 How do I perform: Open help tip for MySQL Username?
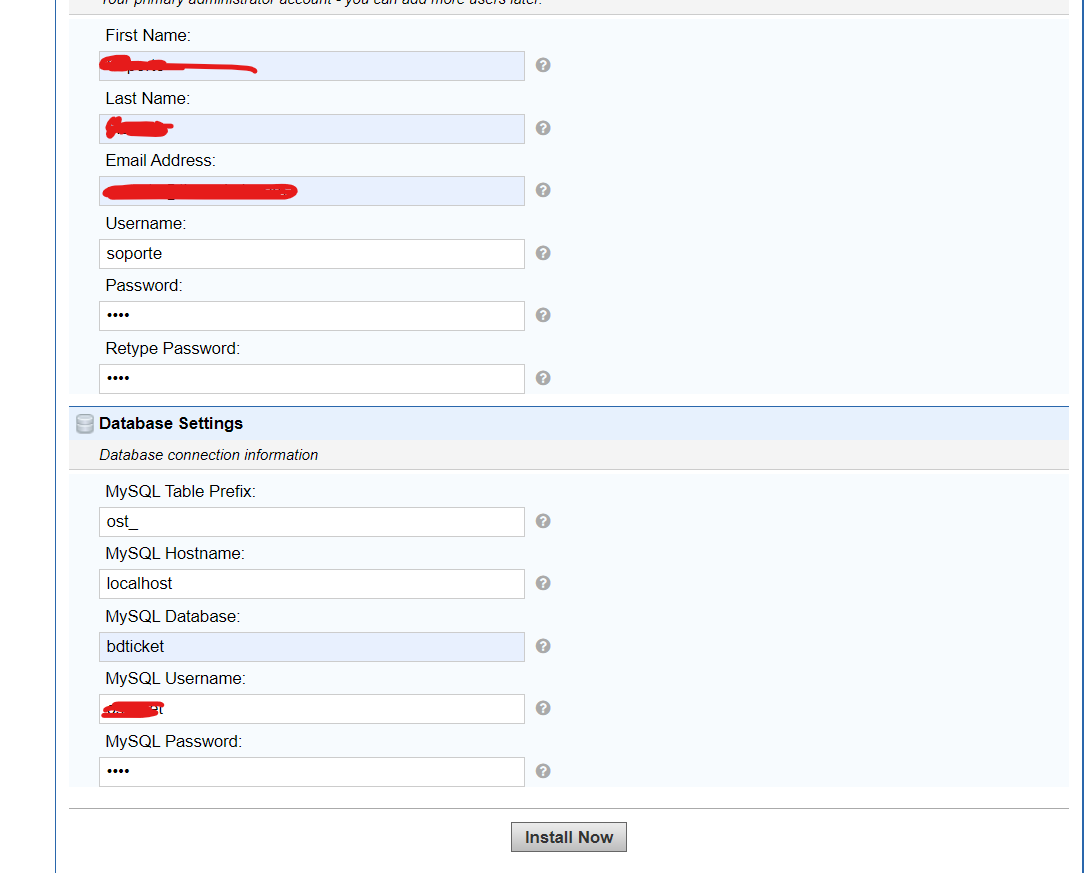(x=543, y=708)
